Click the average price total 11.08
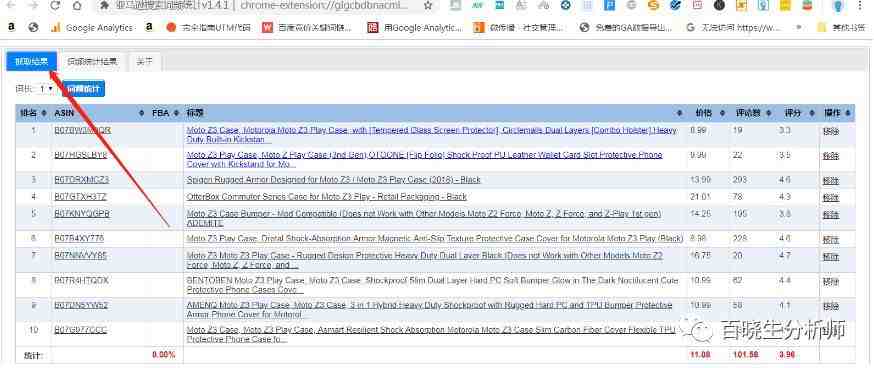Image resolution: width=874 pixels, height=368 pixels. tap(700, 354)
